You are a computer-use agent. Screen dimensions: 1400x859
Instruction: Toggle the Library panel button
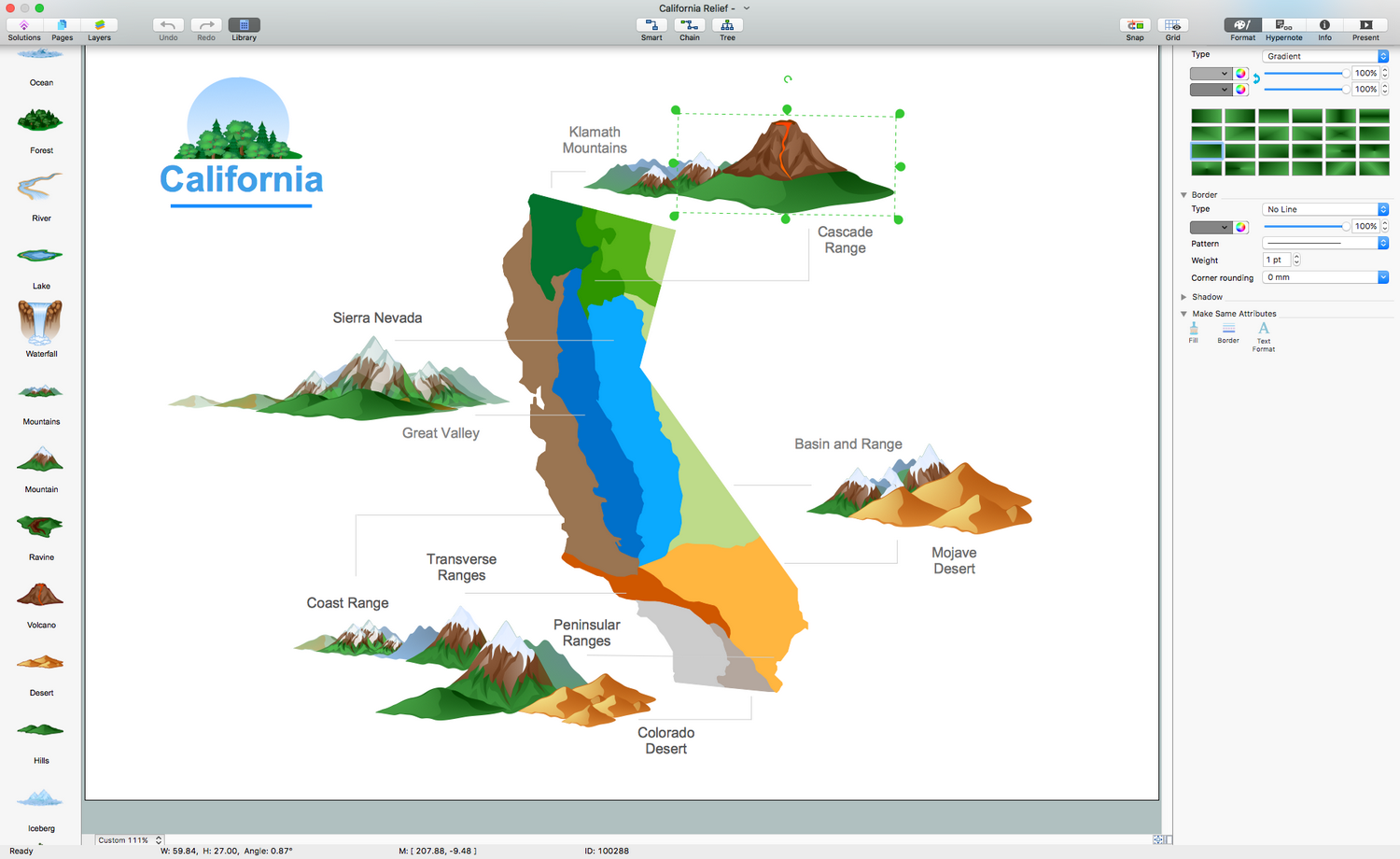click(x=245, y=30)
